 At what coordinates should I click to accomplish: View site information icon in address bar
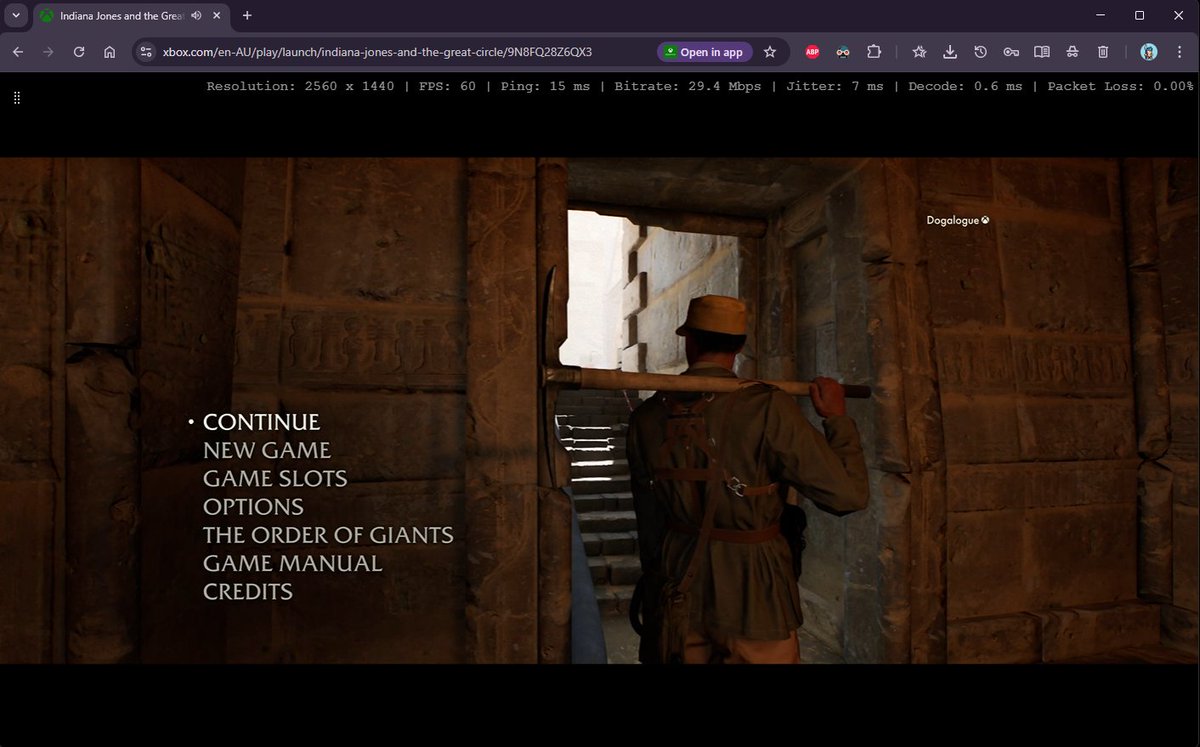[146, 52]
